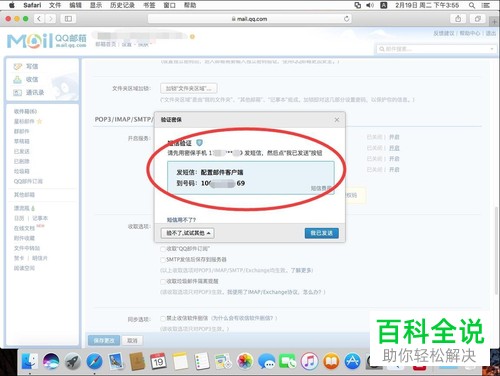Click the mail.qq.com address bar
This screenshot has width=500, height=376.
tap(250, 19)
